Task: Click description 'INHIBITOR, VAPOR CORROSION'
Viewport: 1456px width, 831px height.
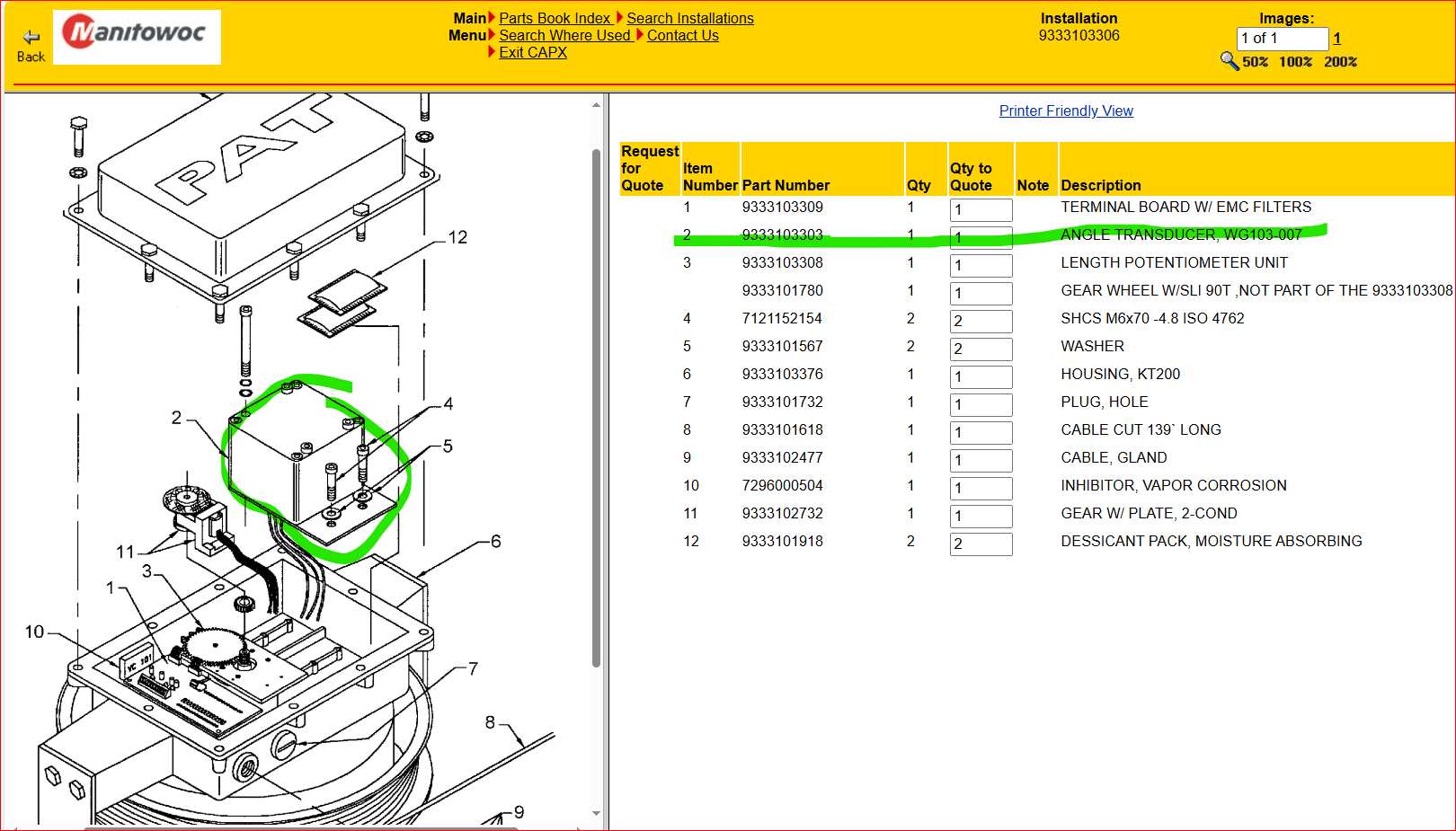Action: click(1173, 485)
